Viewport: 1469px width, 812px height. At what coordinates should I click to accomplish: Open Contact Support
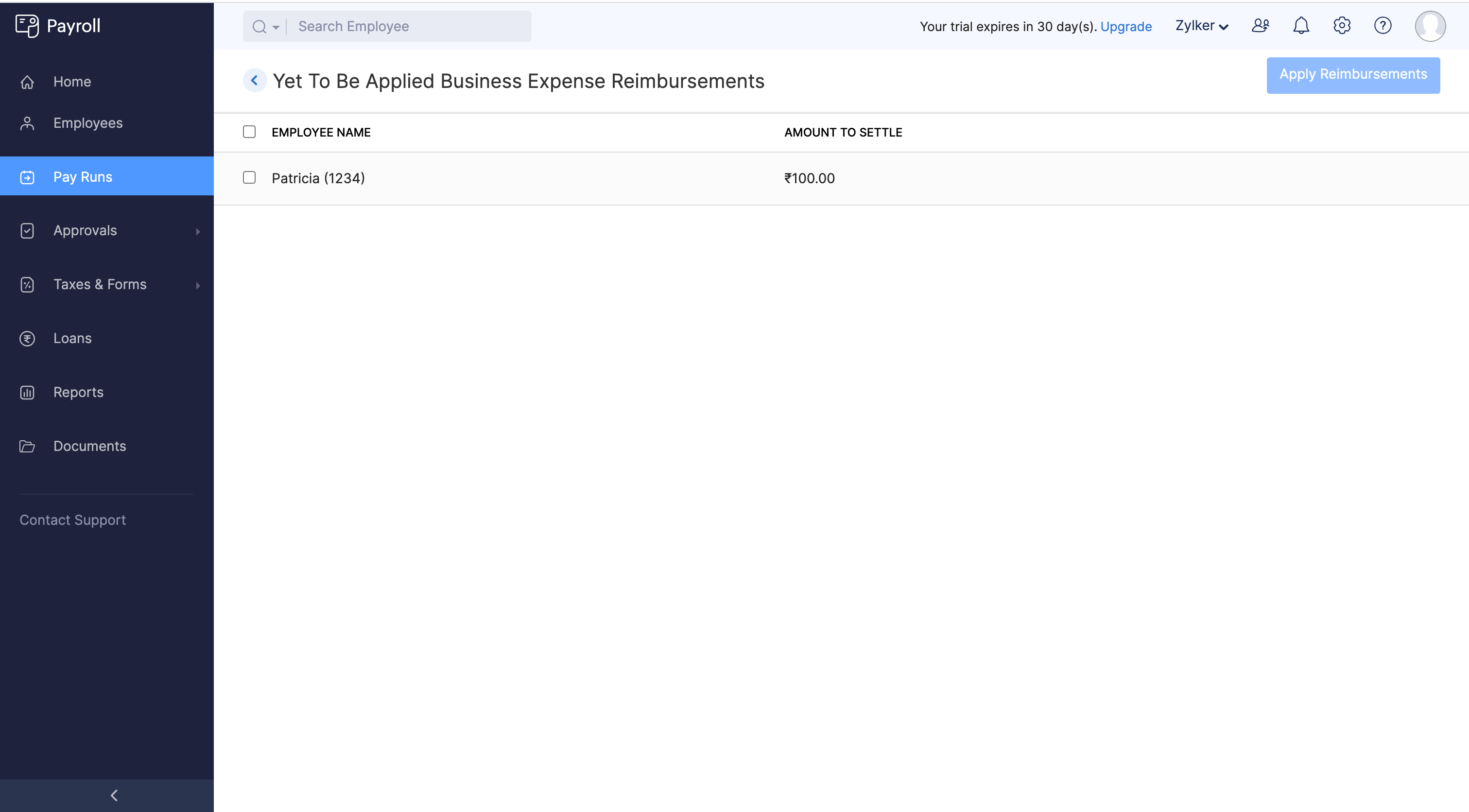[72, 519]
